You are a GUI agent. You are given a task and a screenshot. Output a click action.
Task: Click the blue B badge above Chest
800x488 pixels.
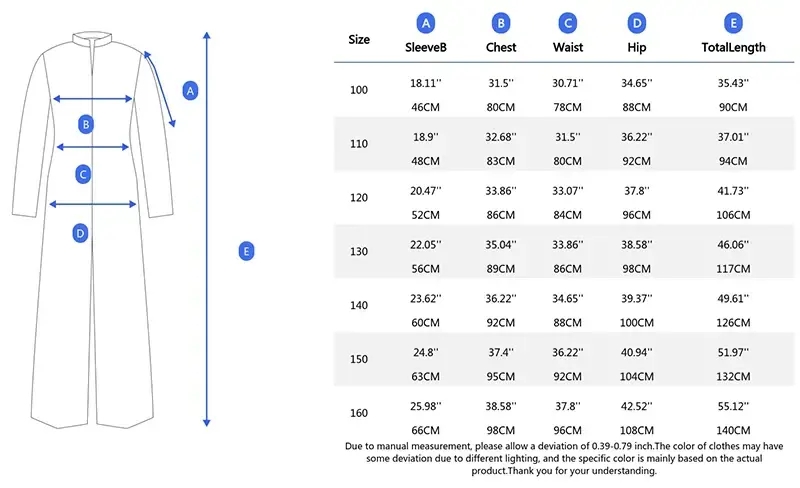[501, 23]
